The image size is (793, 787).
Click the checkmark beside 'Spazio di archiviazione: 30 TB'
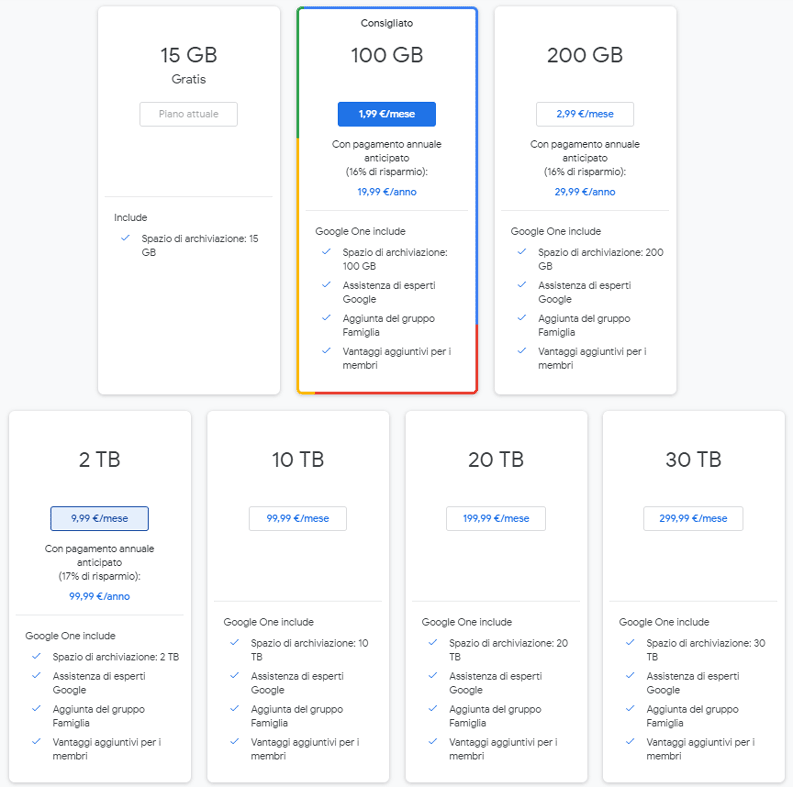click(630, 642)
